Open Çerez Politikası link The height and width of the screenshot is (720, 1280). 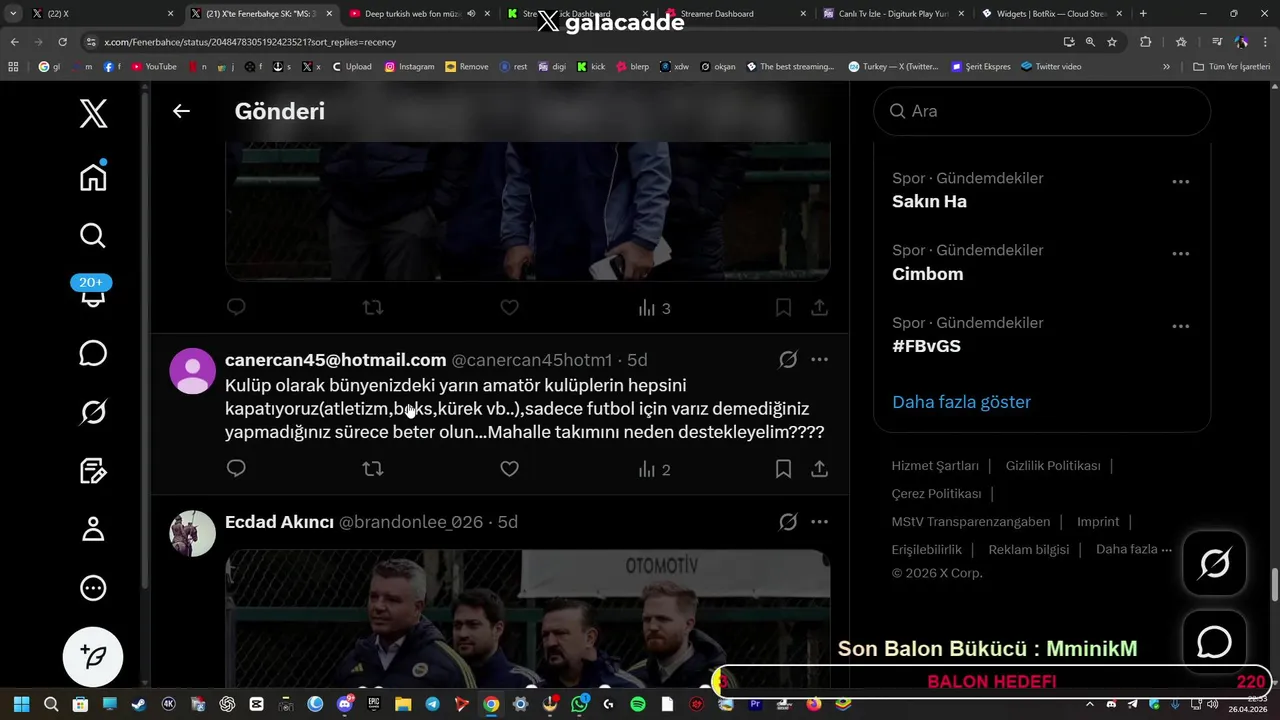click(936, 494)
